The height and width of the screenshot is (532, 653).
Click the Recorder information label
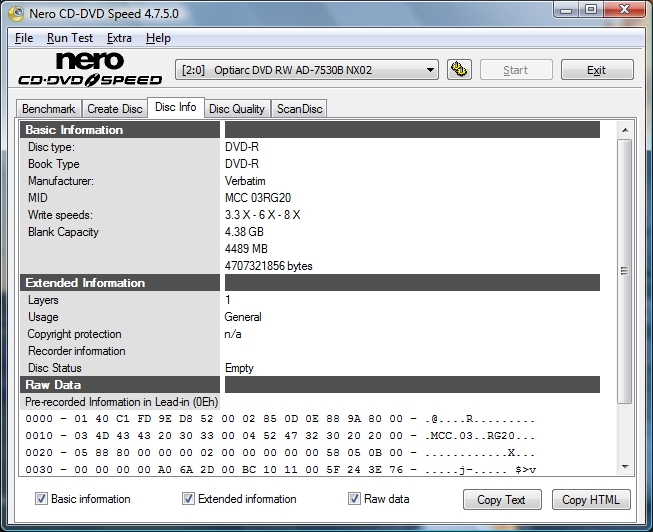coord(77,351)
